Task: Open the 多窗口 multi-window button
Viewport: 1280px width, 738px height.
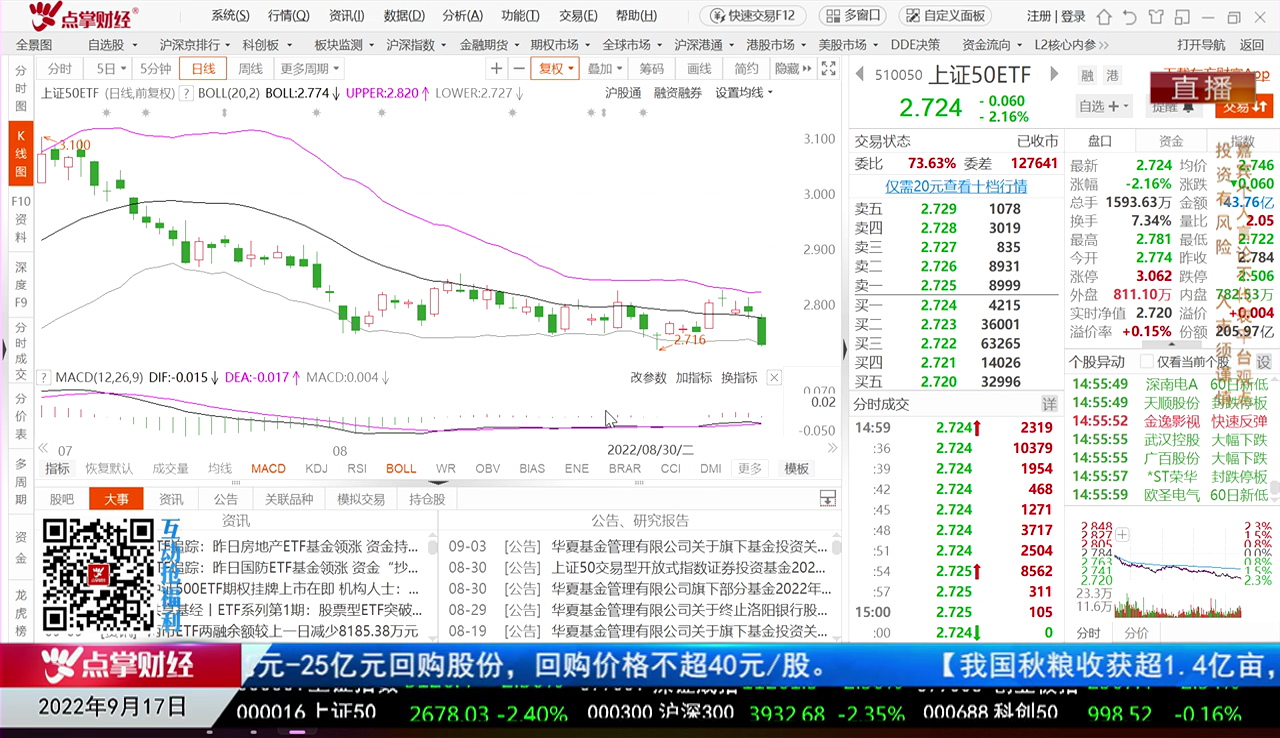Action: [854, 16]
